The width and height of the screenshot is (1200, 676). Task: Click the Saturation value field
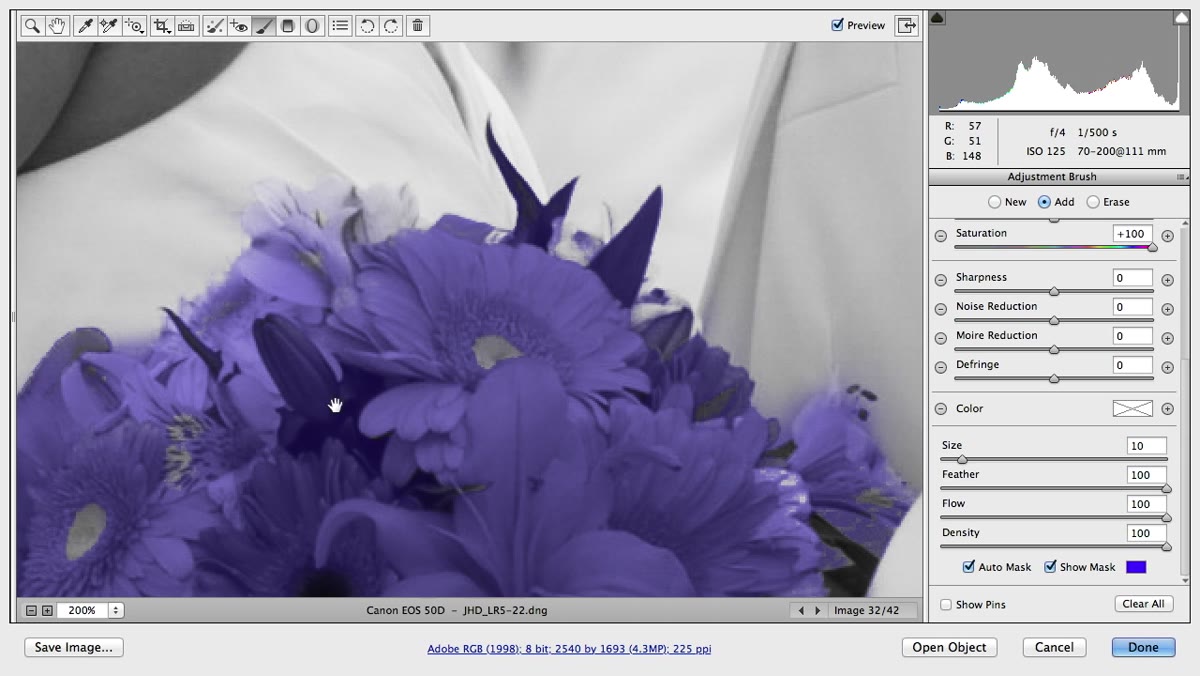coord(1133,234)
